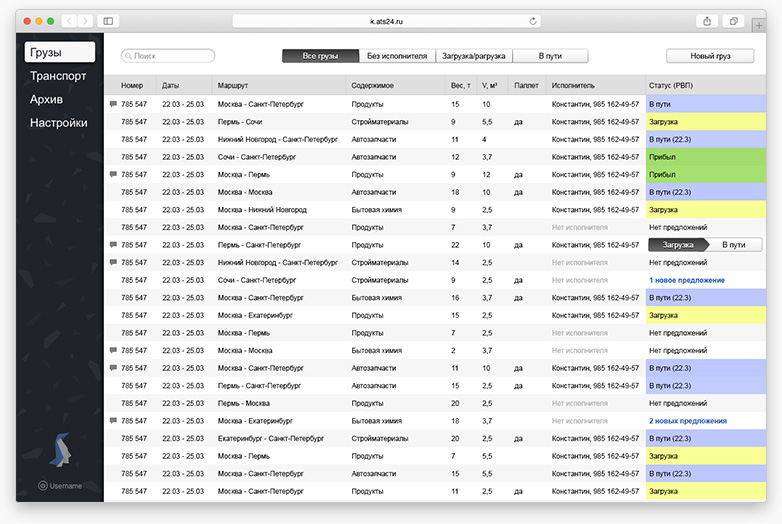Open the Настройки sidebar section
Image resolution: width=782 pixels, height=524 pixels.
[x=58, y=123]
